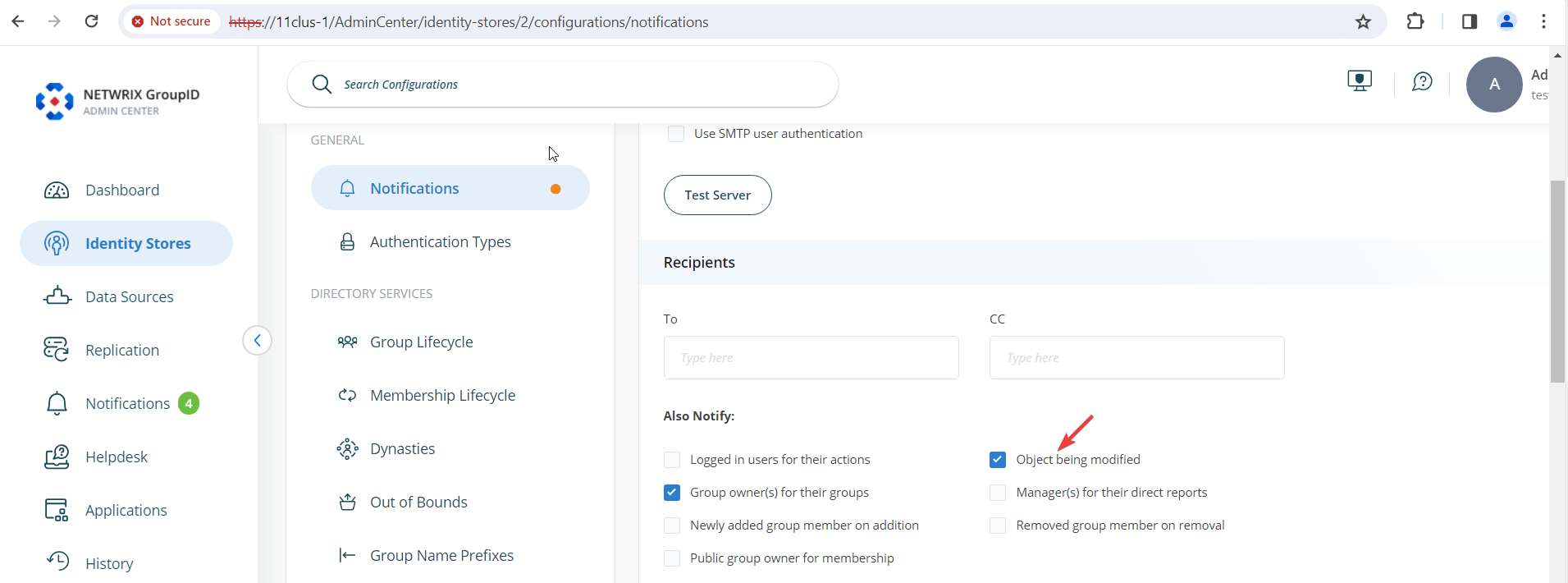
Task: Click the Helpdesk icon
Action: pyautogui.click(x=57, y=457)
